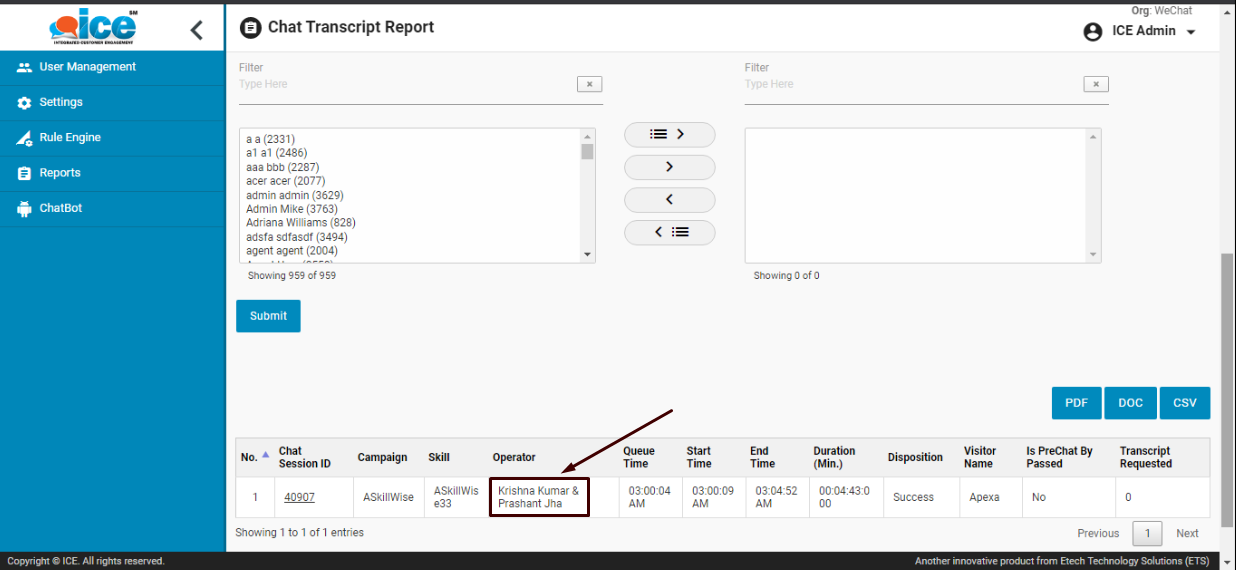Click the Submit button
This screenshot has height=570, width=1236.
pos(268,316)
